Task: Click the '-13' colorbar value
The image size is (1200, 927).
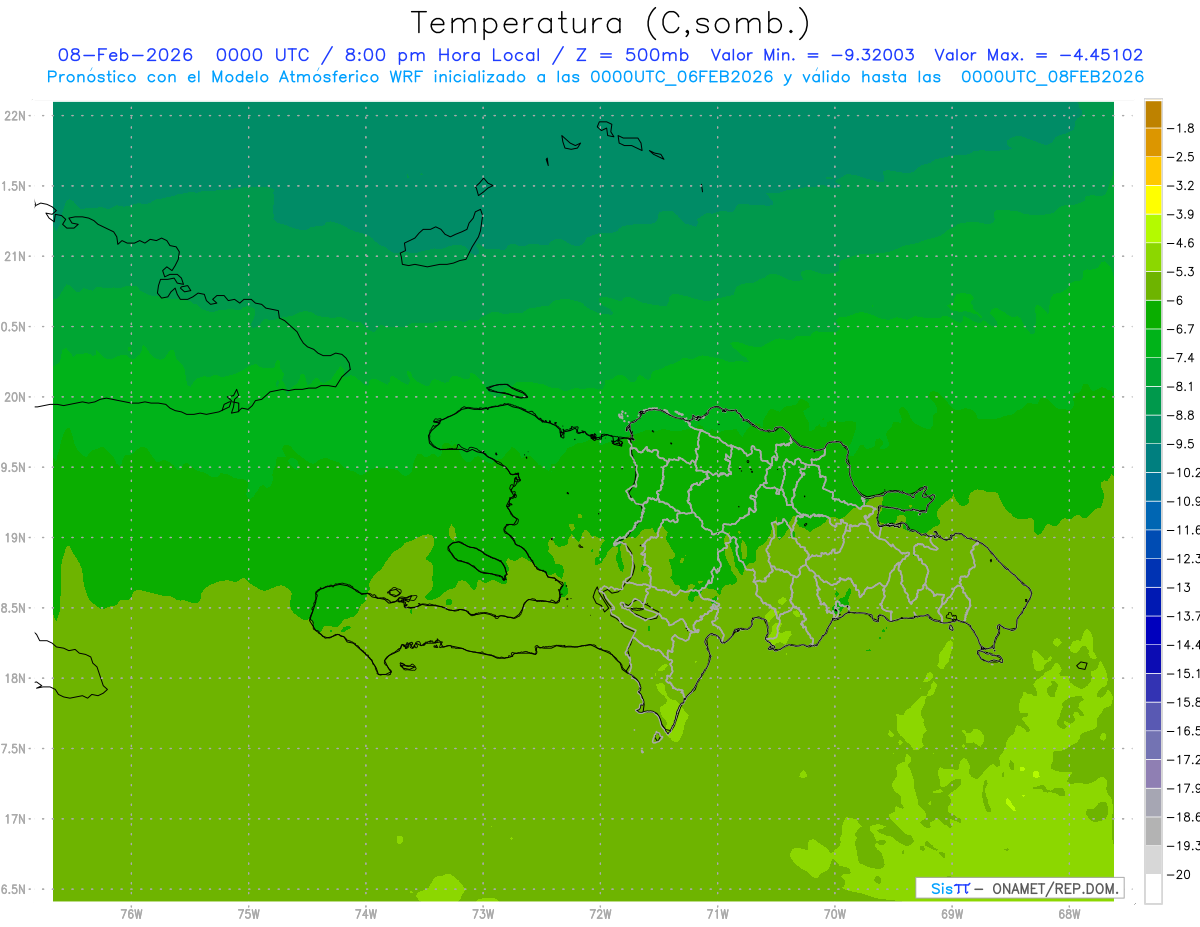Action: coord(1179,587)
